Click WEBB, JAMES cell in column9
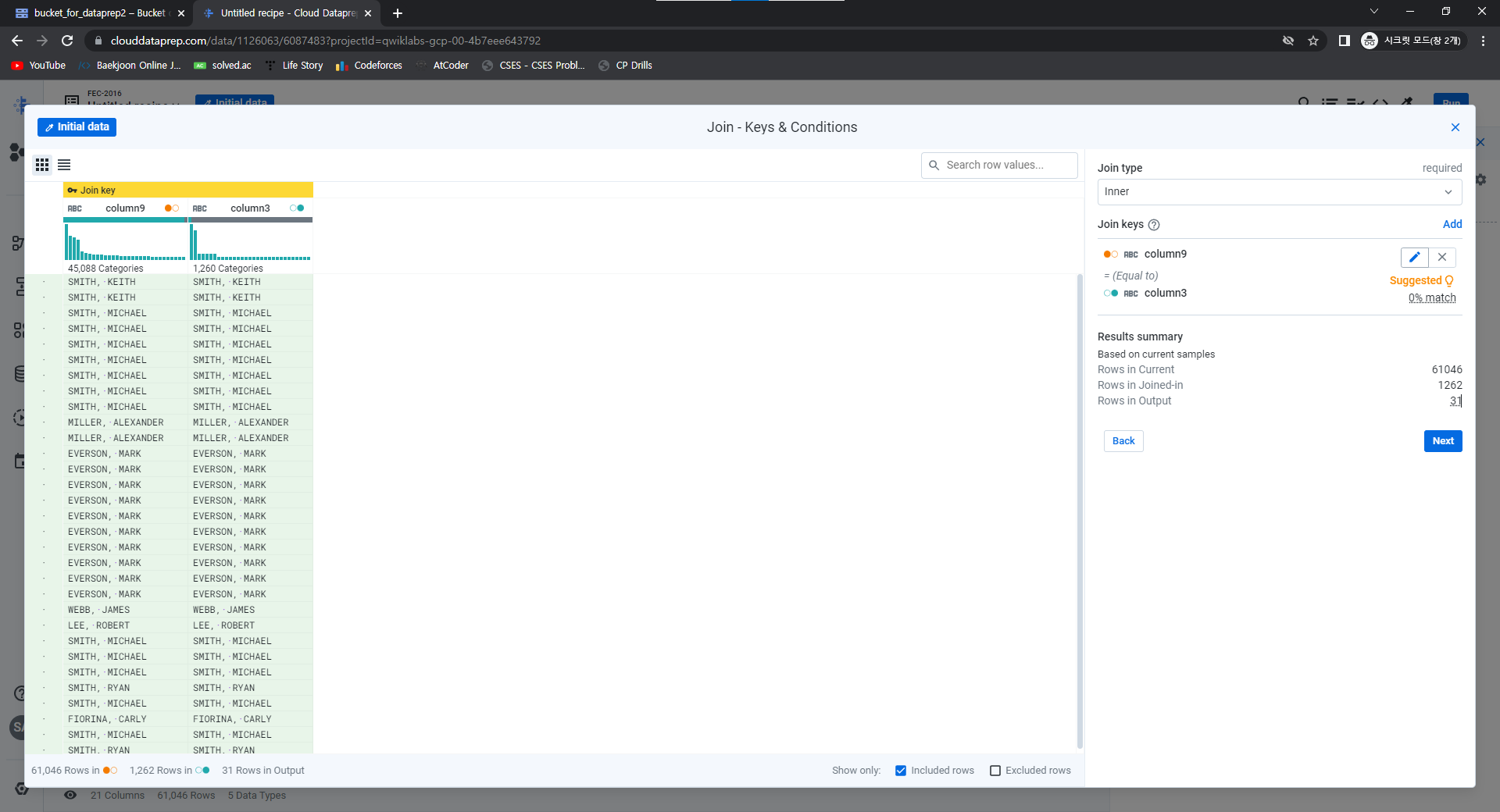The width and height of the screenshot is (1500, 812). [125, 610]
